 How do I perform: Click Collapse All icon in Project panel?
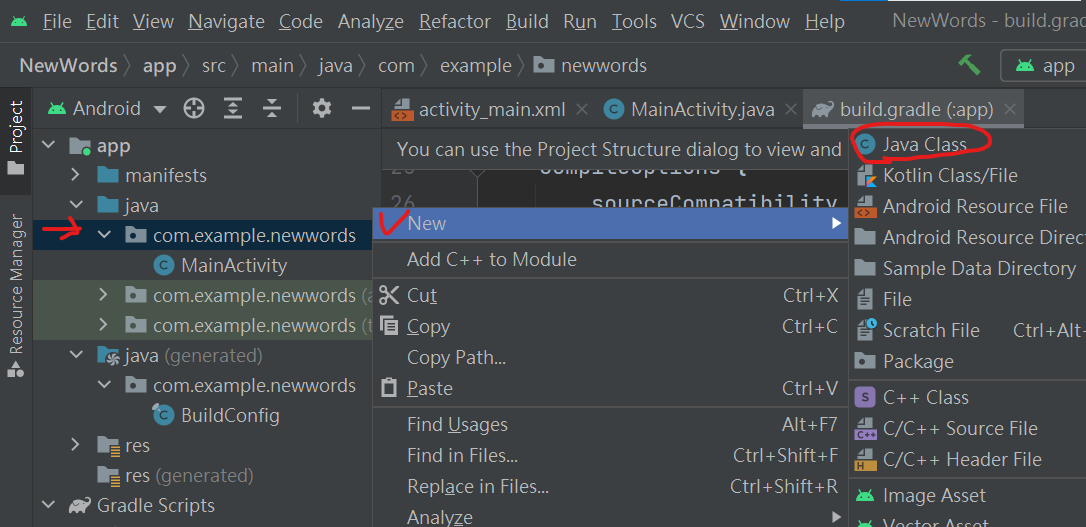click(x=272, y=109)
